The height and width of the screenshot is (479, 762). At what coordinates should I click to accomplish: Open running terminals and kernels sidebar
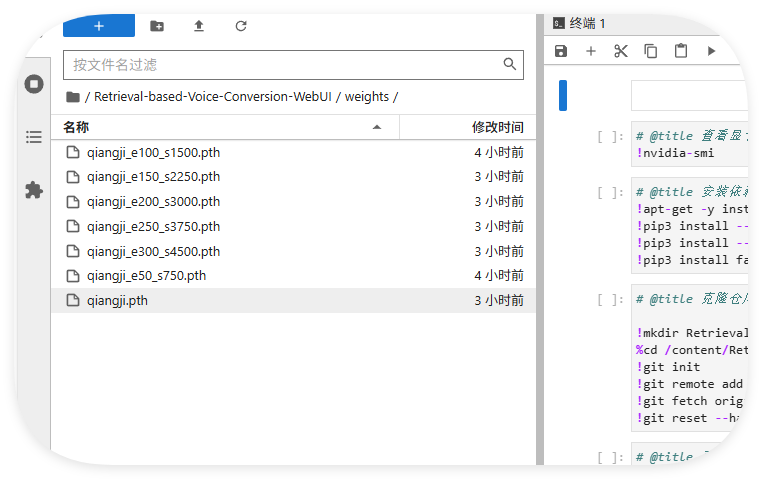click(x=34, y=84)
